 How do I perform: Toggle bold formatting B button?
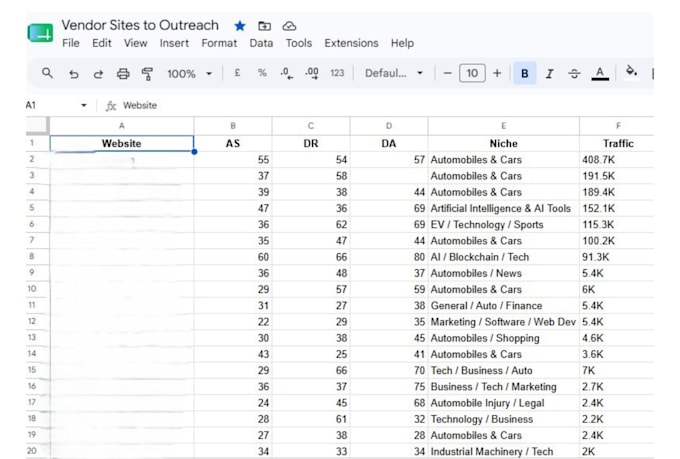pos(524,73)
